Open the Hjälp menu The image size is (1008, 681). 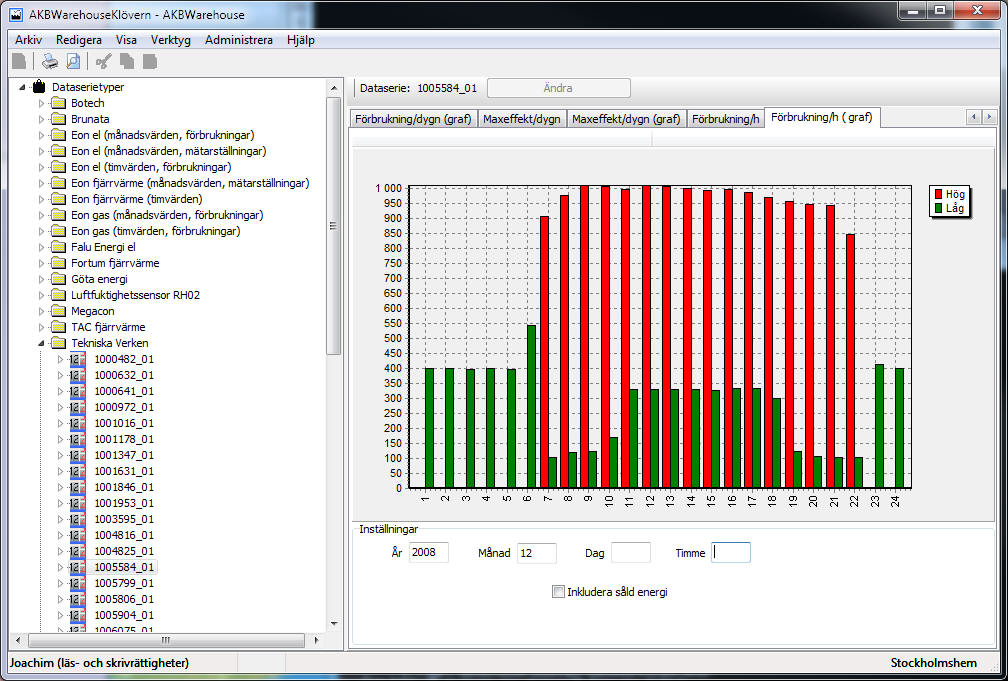[x=301, y=40]
